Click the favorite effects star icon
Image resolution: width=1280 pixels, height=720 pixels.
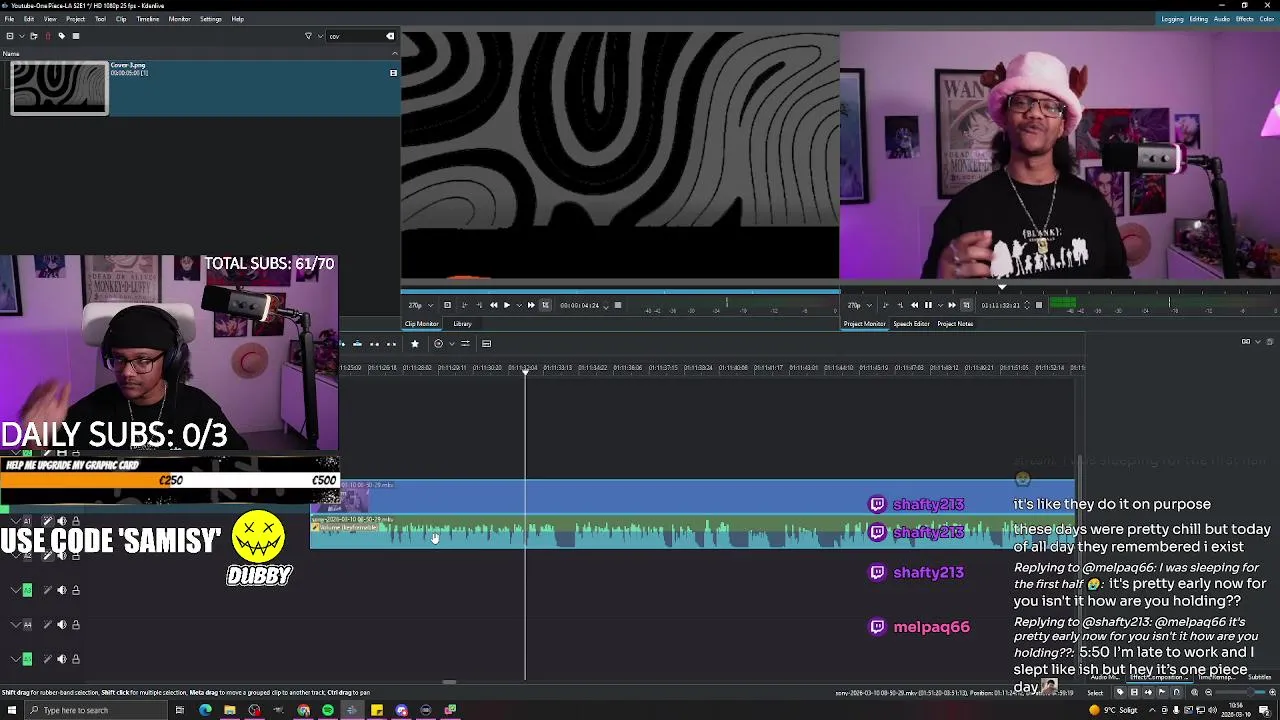pyautogui.click(x=415, y=344)
